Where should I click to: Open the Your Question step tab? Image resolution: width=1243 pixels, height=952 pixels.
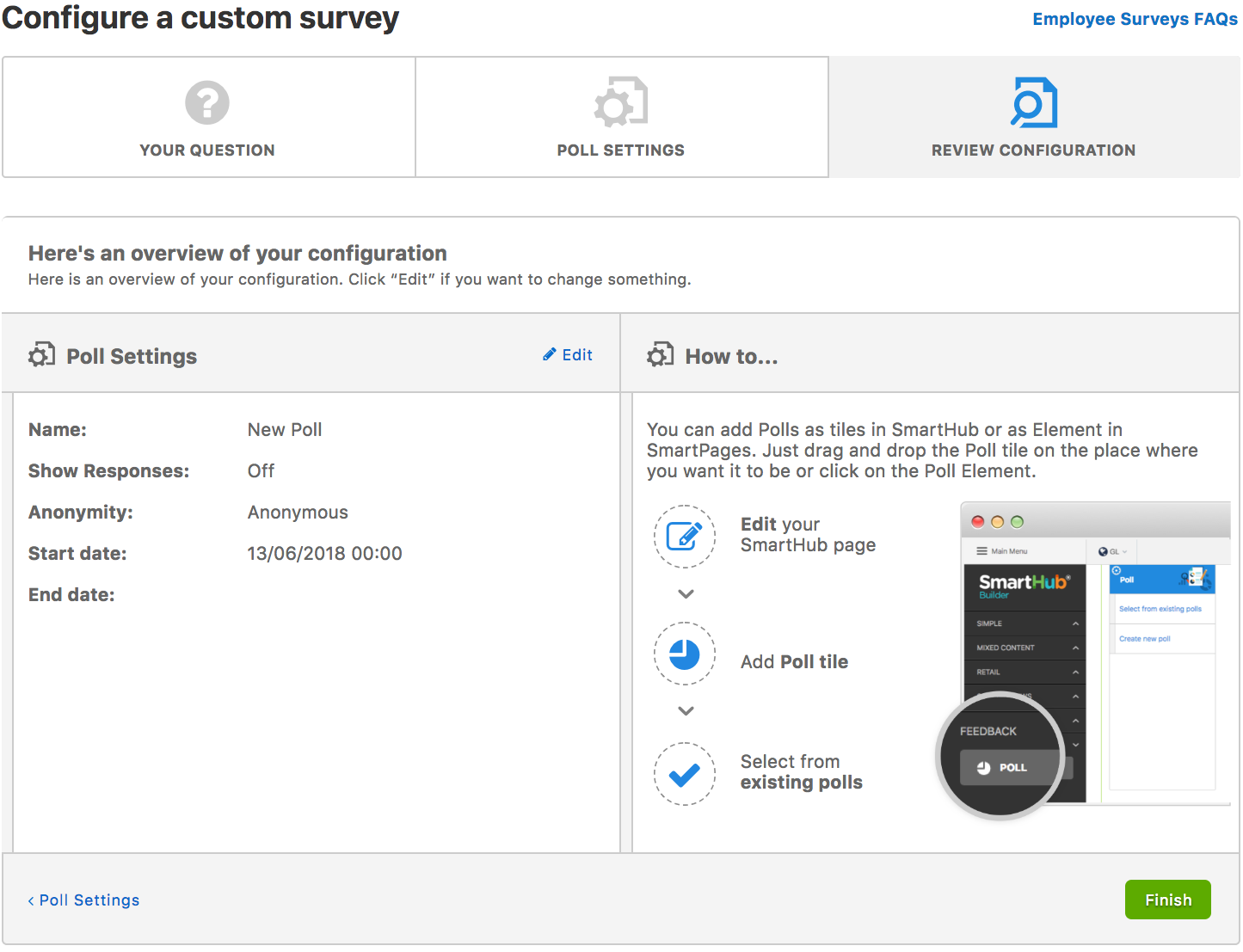pyautogui.click(x=208, y=117)
